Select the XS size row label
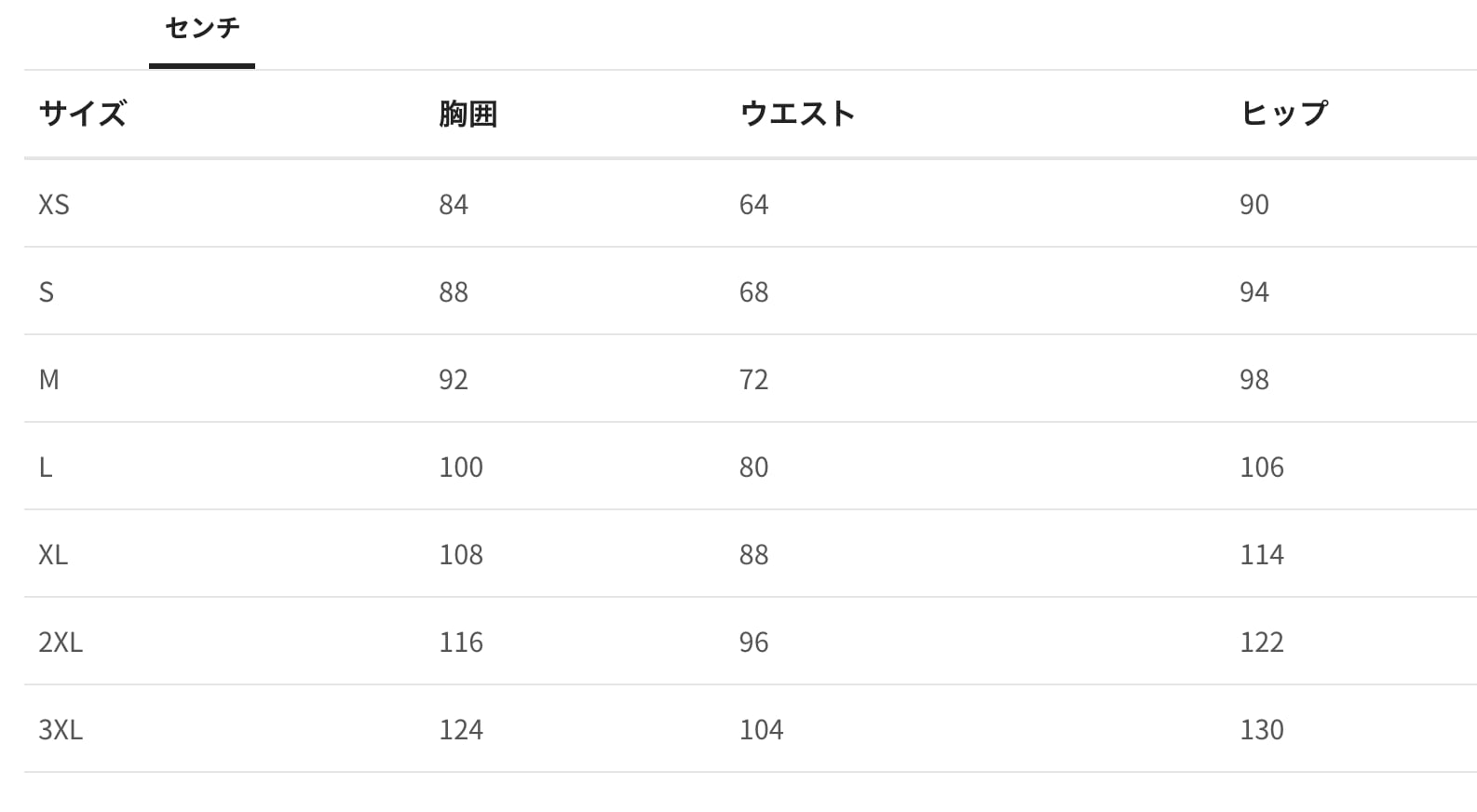The width and height of the screenshot is (1477, 812). click(54, 205)
